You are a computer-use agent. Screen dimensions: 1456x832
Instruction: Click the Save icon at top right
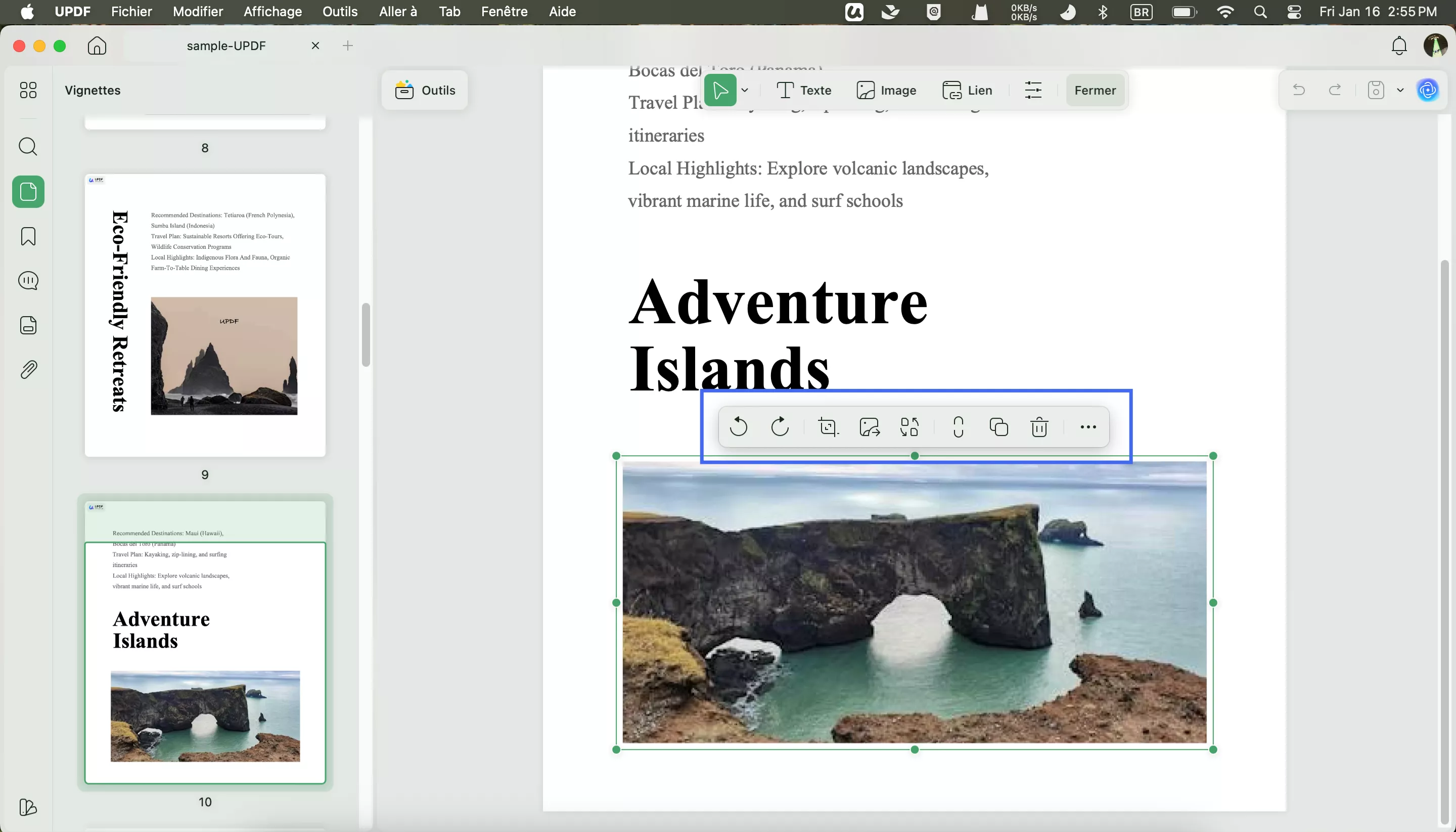1376,90
